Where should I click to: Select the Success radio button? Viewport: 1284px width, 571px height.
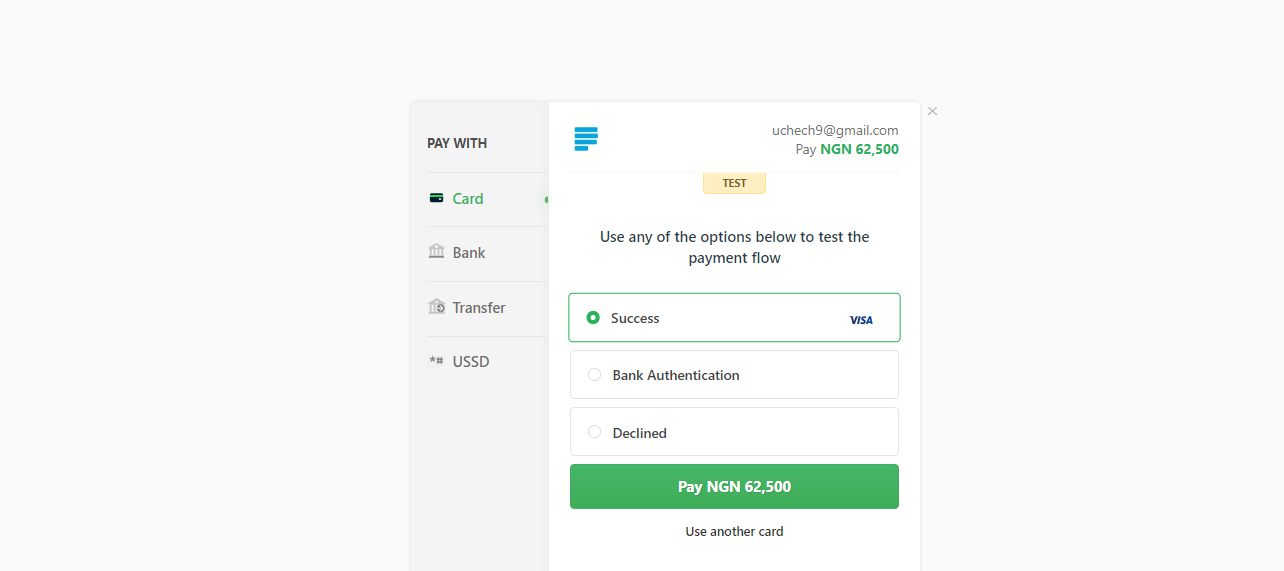click(x=593, y=318)
